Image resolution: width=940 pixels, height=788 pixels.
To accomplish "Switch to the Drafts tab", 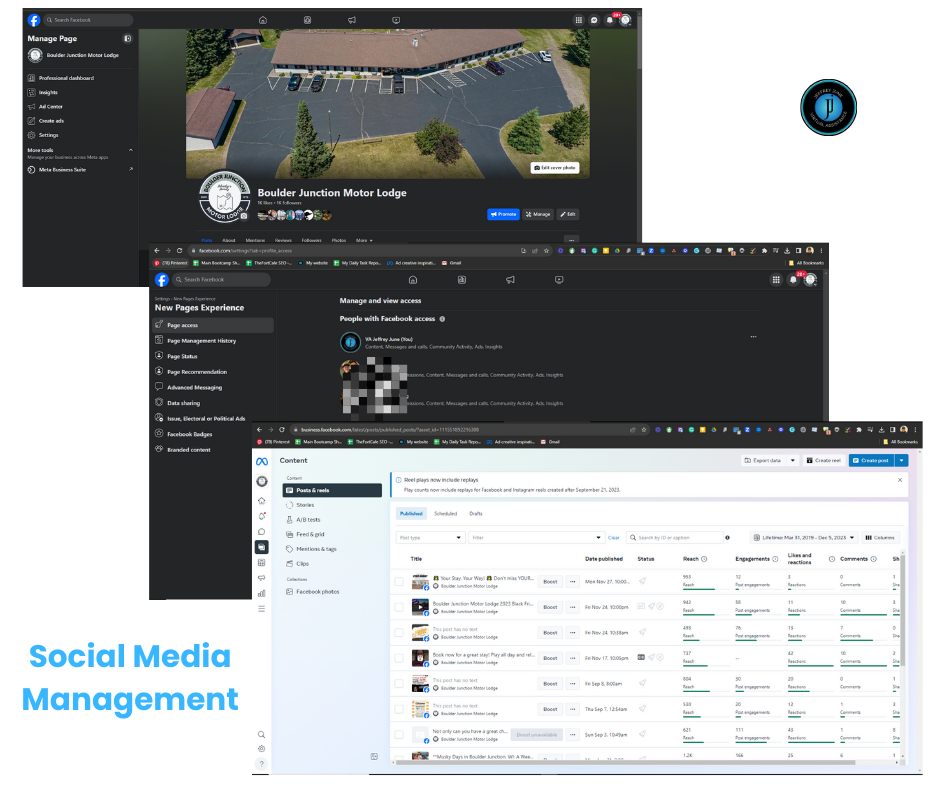I will pyautogui.click(x=476, y=514).
